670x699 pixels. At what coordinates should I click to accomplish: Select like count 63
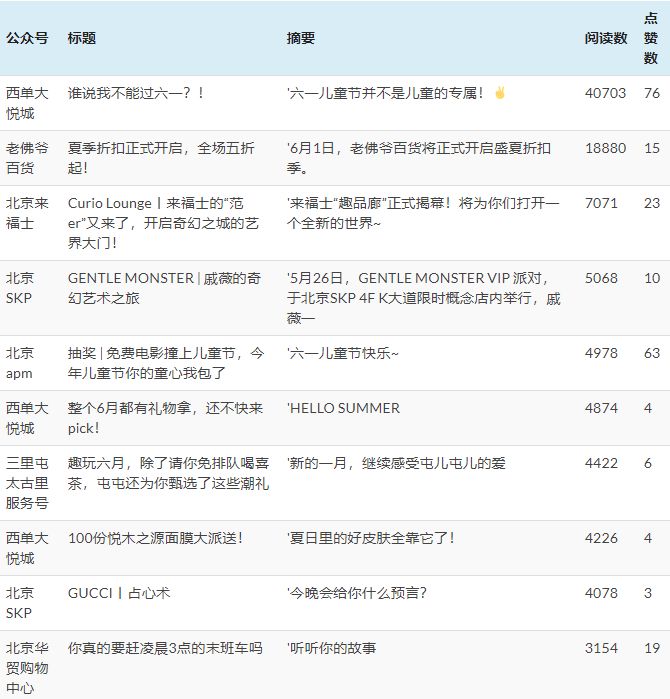click(x=652, y=353)
